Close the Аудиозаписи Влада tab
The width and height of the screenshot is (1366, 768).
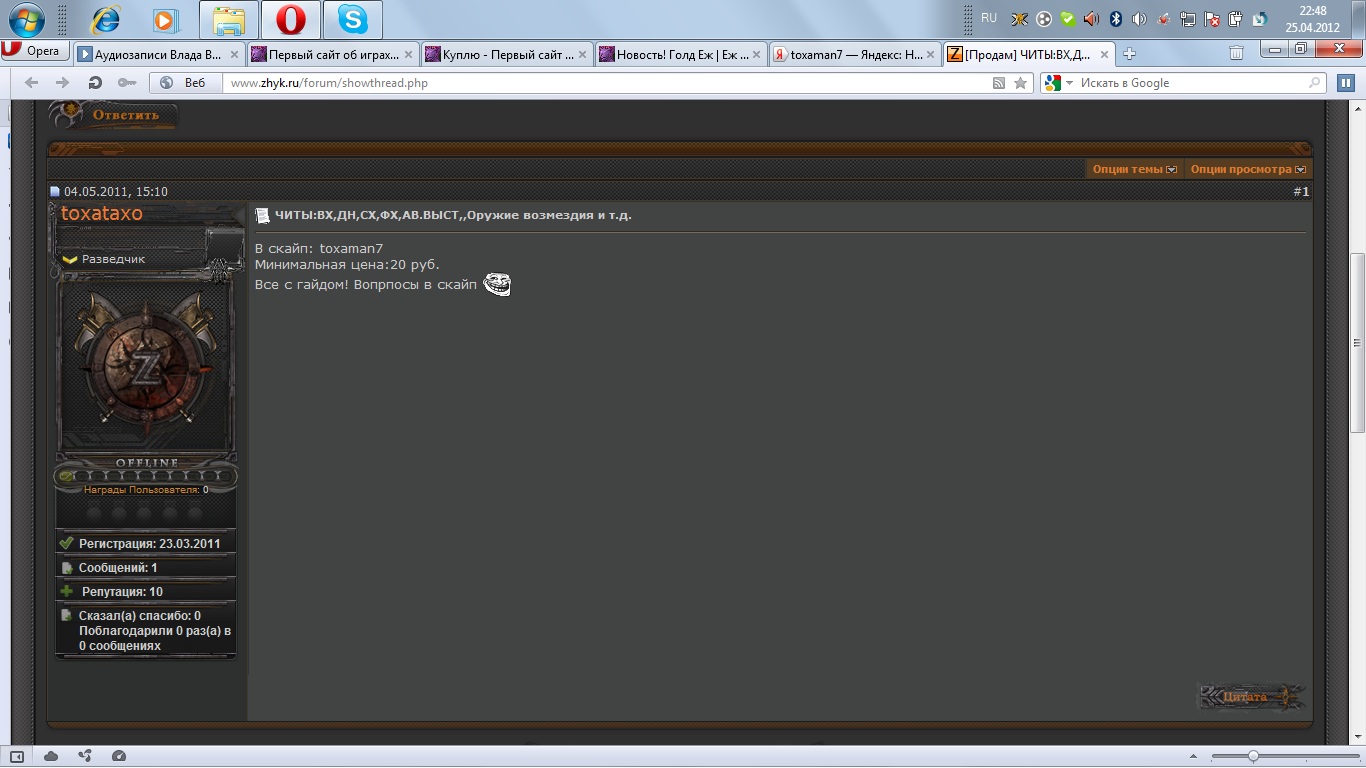coord(234,55)
